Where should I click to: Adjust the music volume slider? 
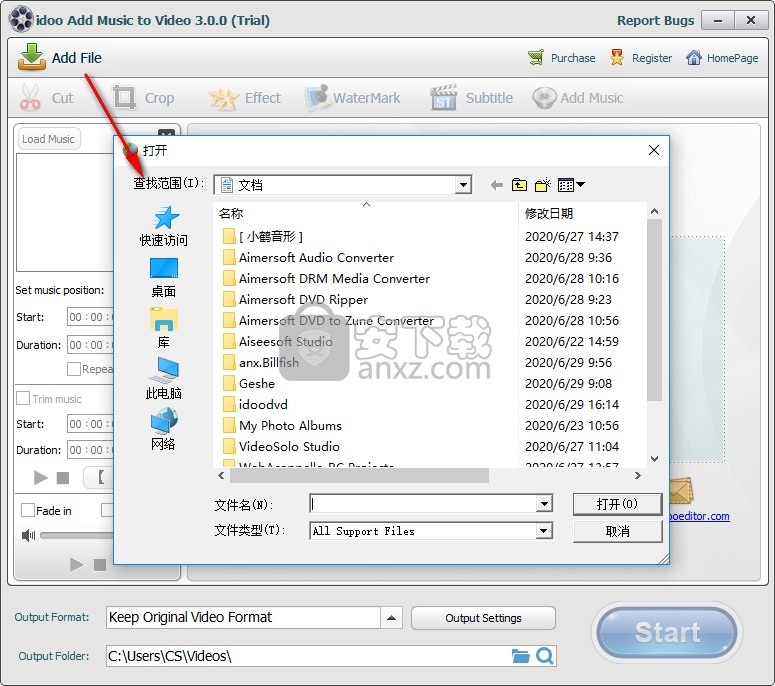tap(77, 535)
